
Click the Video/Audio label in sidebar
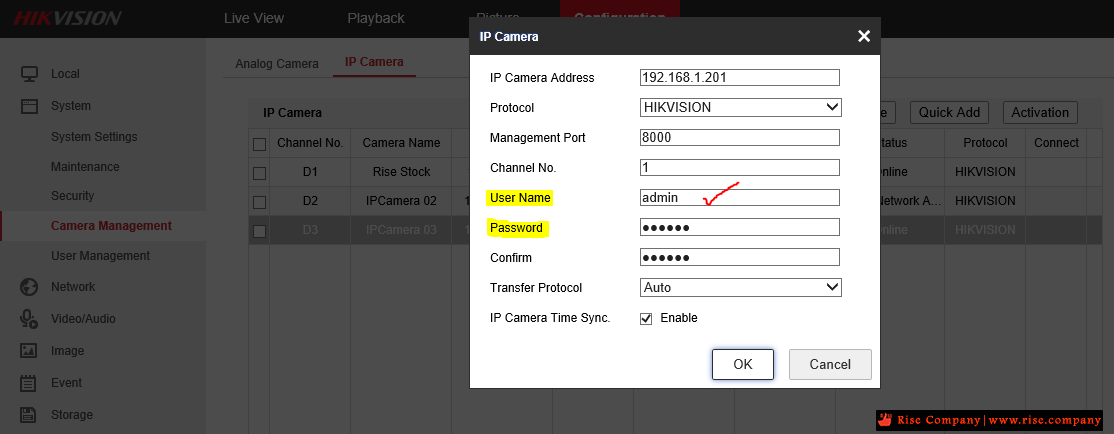83,319
